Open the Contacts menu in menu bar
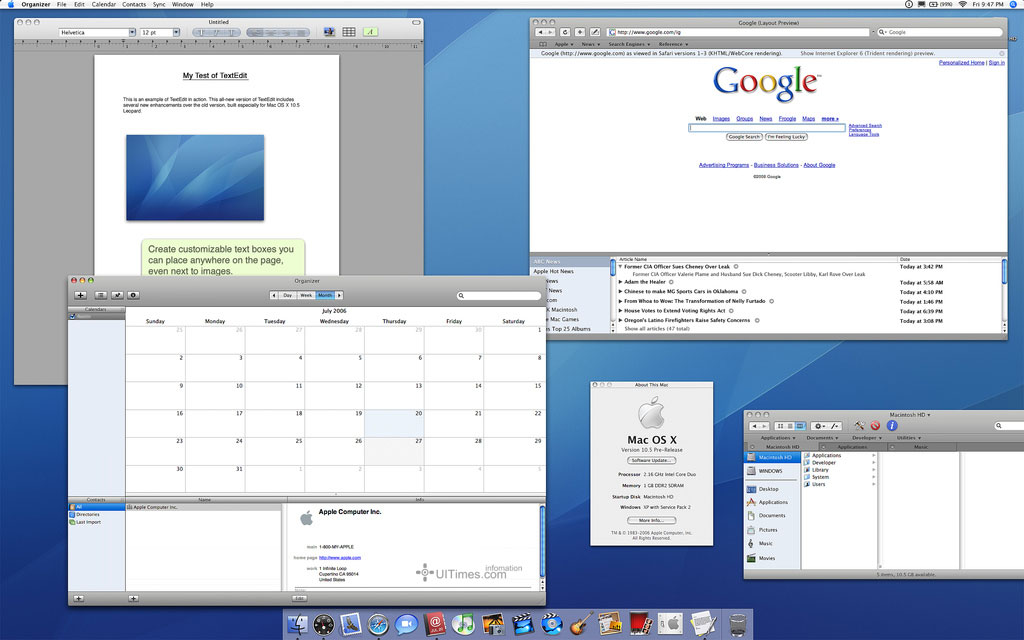This screenshot has height=640, width=1024. pyautogui.click(x=134, y=5)
